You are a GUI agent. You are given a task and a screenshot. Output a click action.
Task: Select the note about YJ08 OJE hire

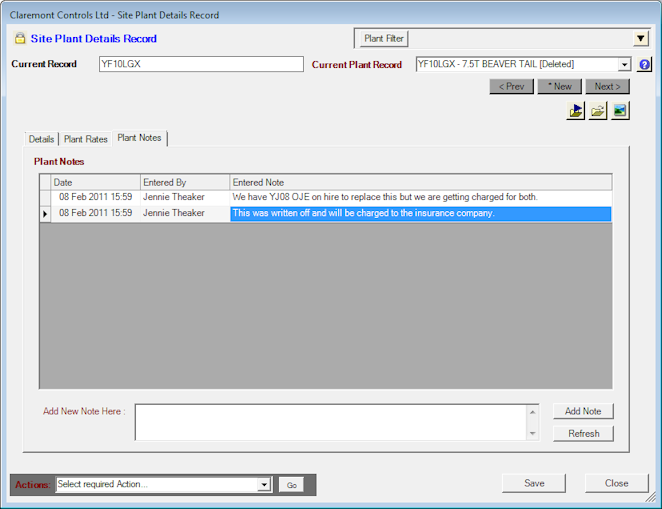tap(385, 197)
